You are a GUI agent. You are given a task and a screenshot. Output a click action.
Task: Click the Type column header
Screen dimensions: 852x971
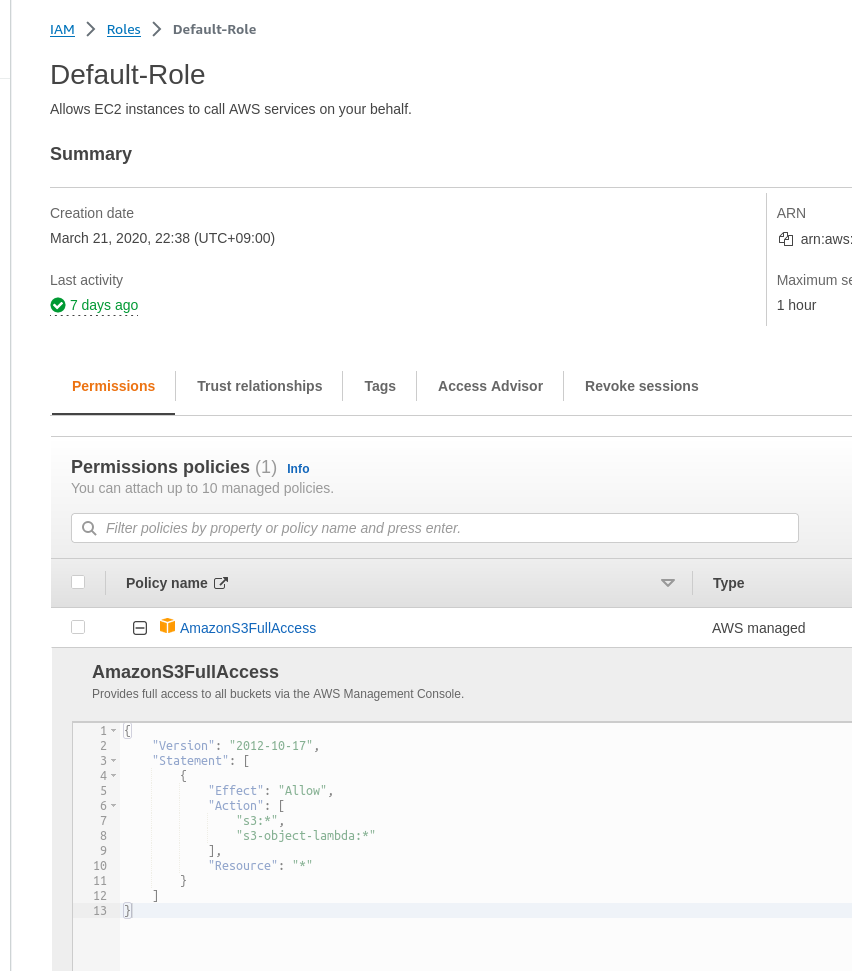coord(728,583)
